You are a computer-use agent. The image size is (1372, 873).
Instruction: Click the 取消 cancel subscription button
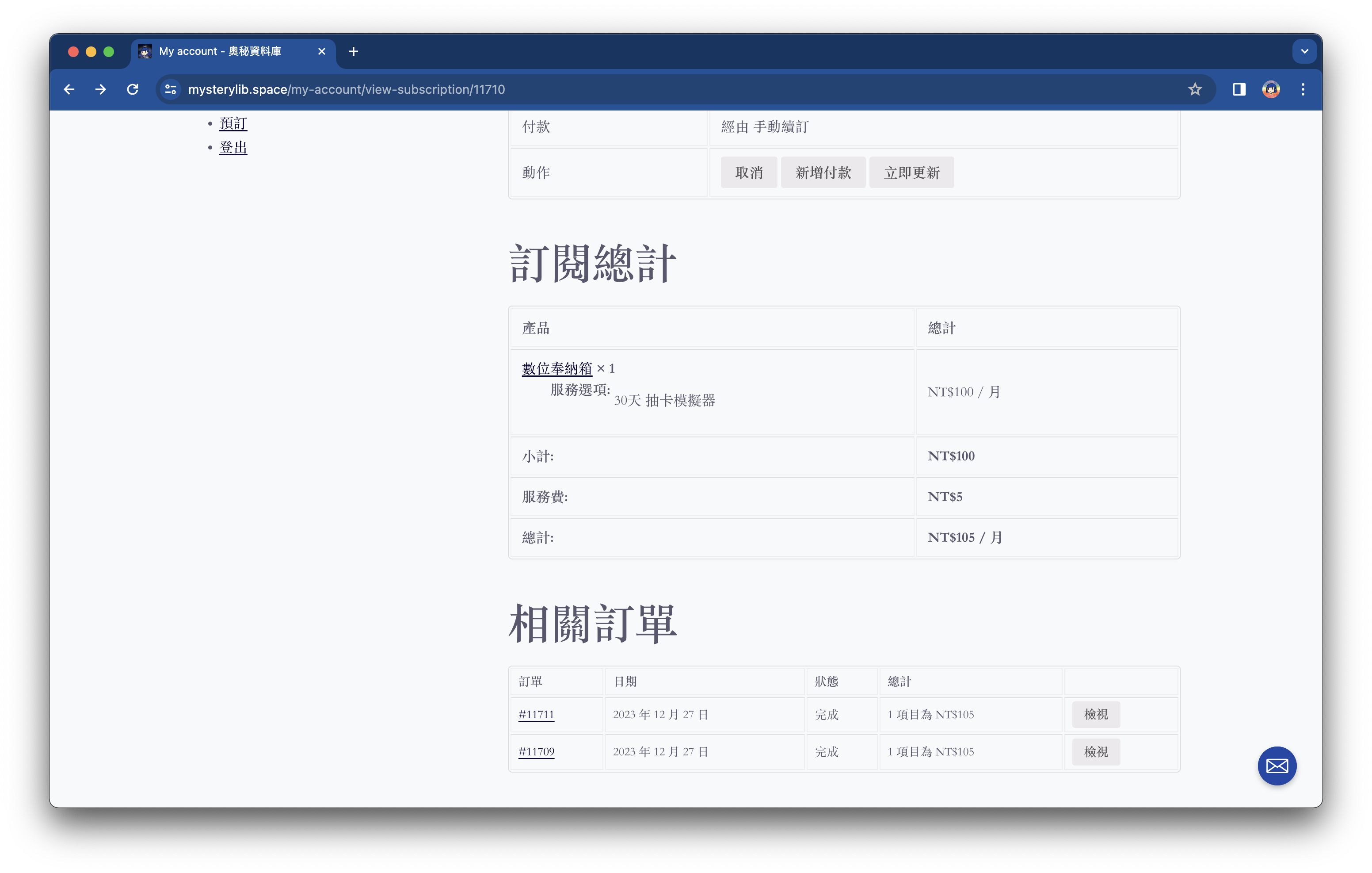coord(748,173)
